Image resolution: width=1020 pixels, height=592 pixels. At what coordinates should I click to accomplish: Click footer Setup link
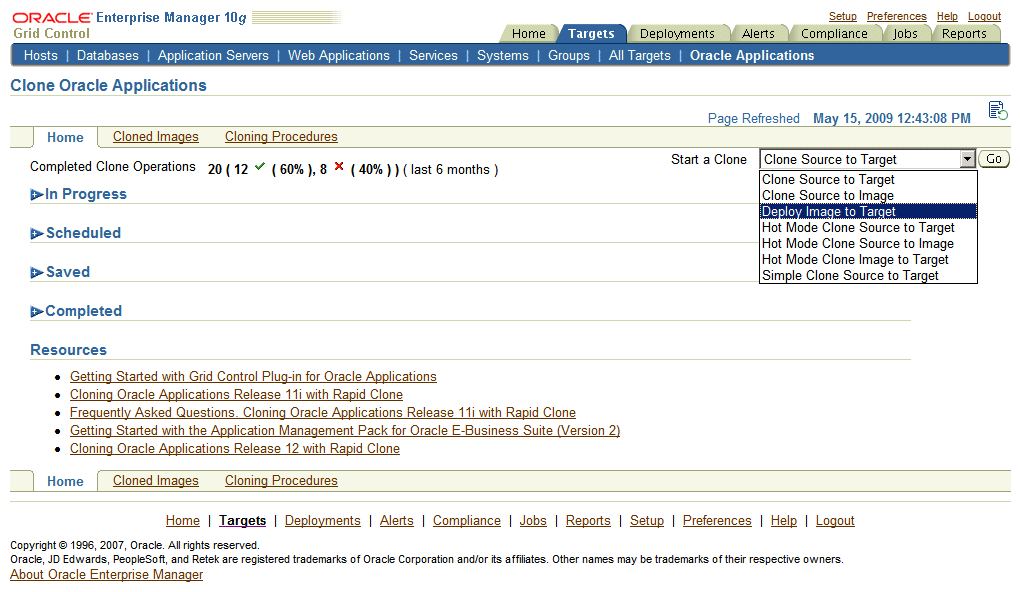pyautogui.click(x=647, y=520)
